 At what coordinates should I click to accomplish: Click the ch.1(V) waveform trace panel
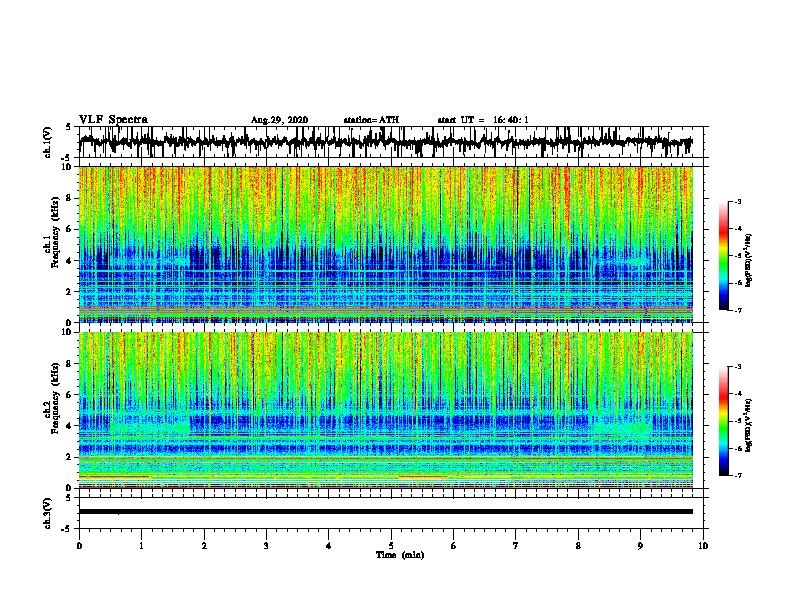390,142
